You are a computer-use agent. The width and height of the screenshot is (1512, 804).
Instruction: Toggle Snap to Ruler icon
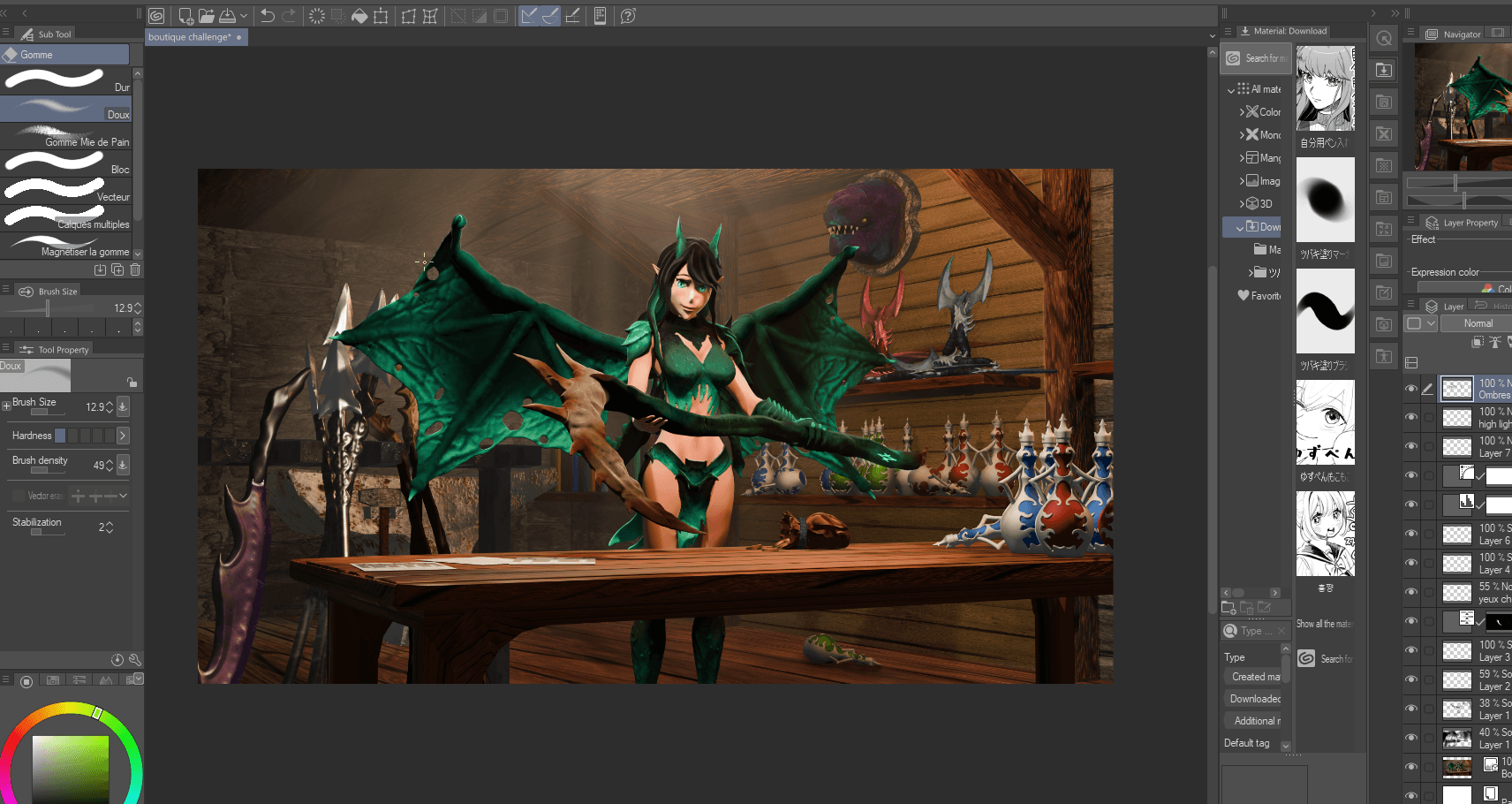pos(529,16)
